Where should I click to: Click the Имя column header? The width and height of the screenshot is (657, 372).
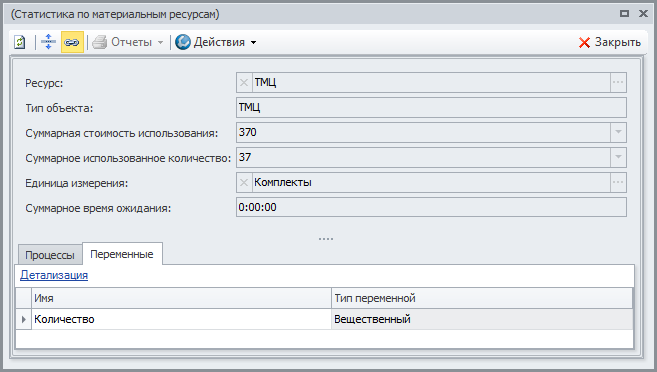181,298
